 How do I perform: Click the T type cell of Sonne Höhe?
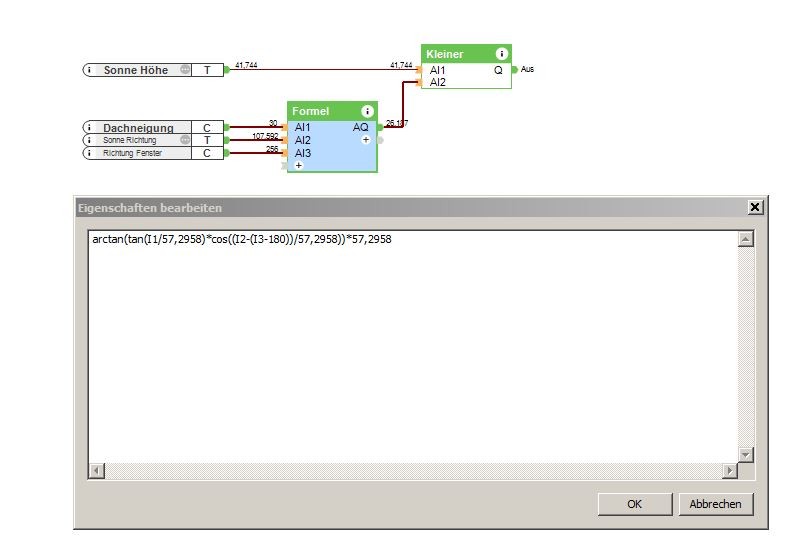[207, 70]
